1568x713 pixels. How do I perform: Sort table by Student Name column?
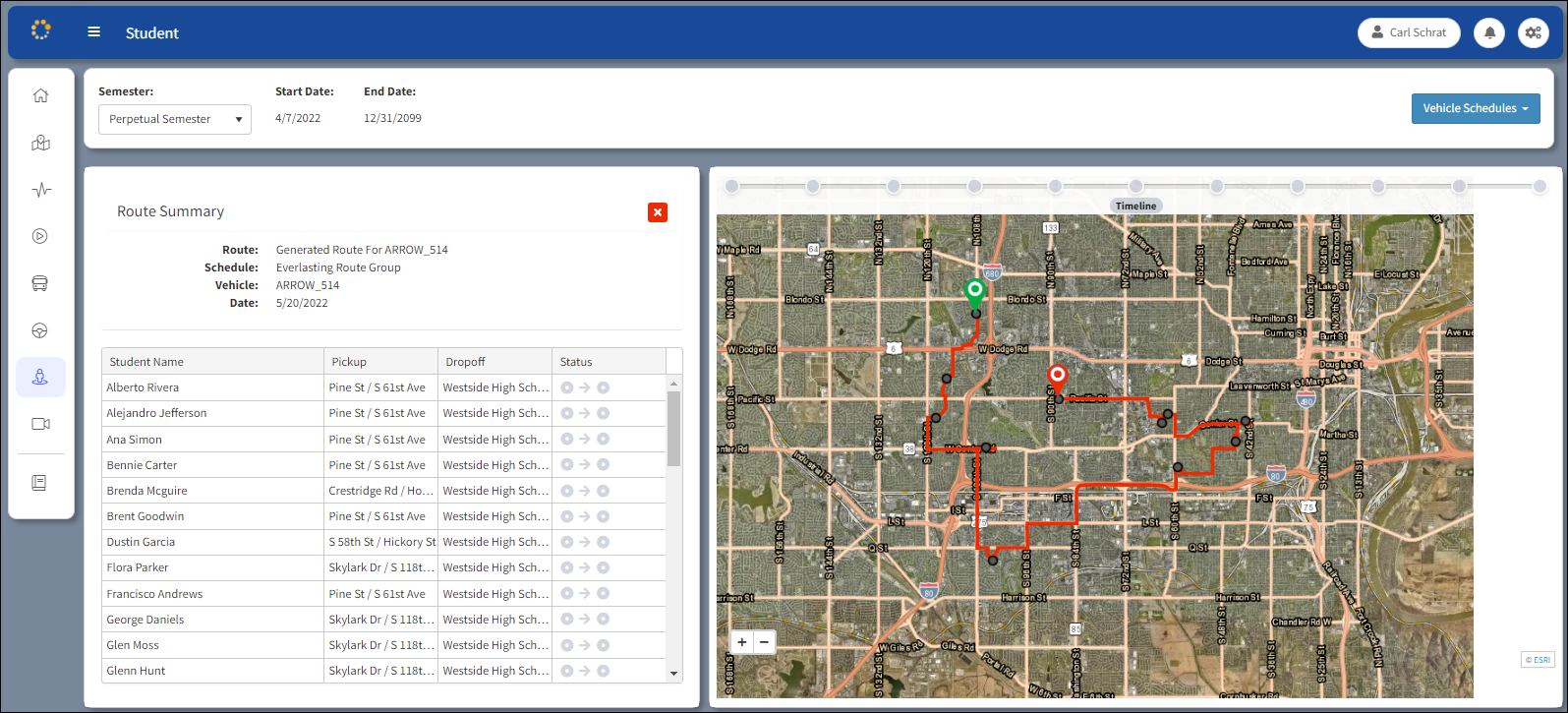pyautogui.click(x=212, y=362)
